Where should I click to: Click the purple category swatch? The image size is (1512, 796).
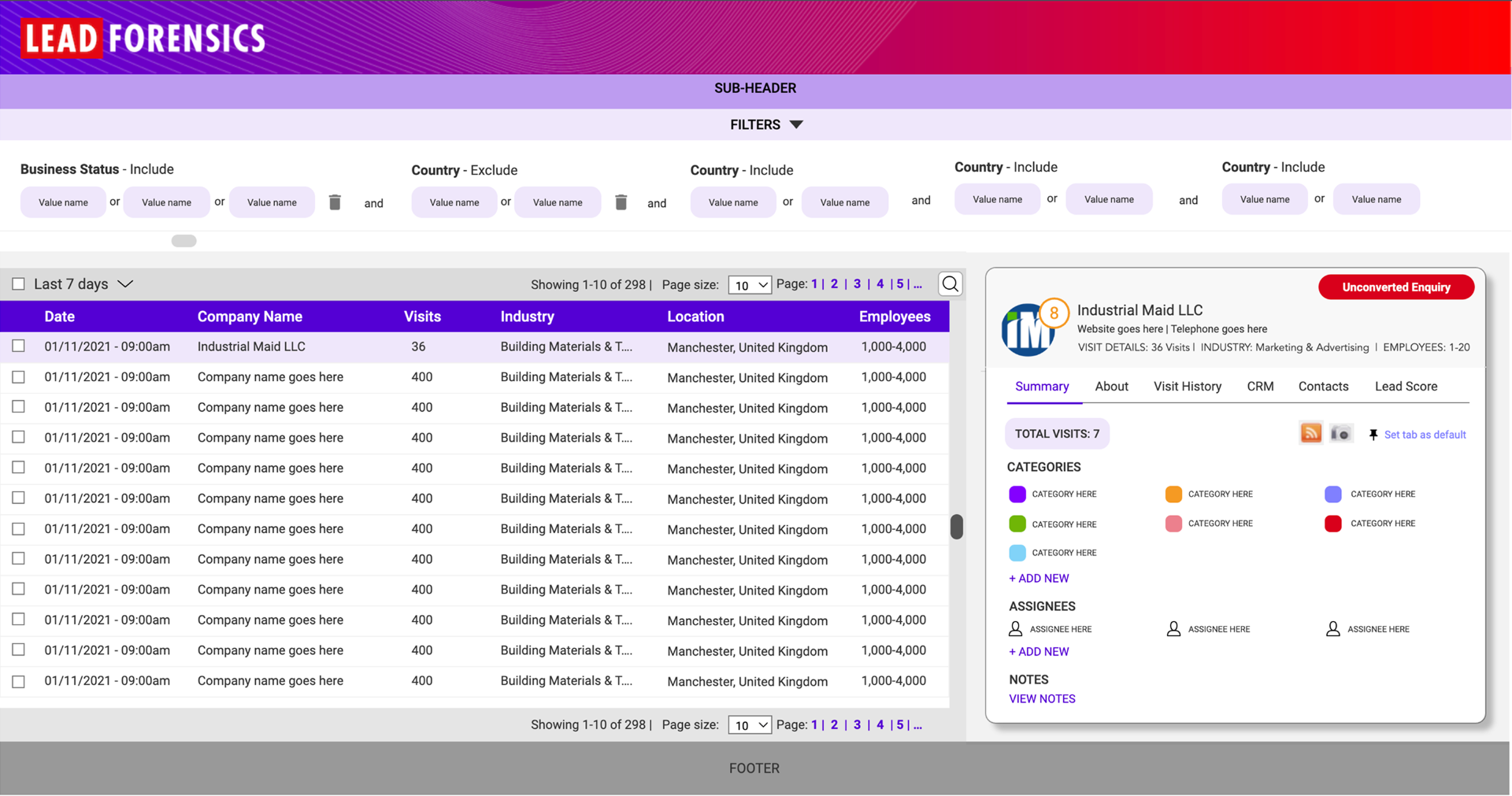click(x=1017, y=494)
